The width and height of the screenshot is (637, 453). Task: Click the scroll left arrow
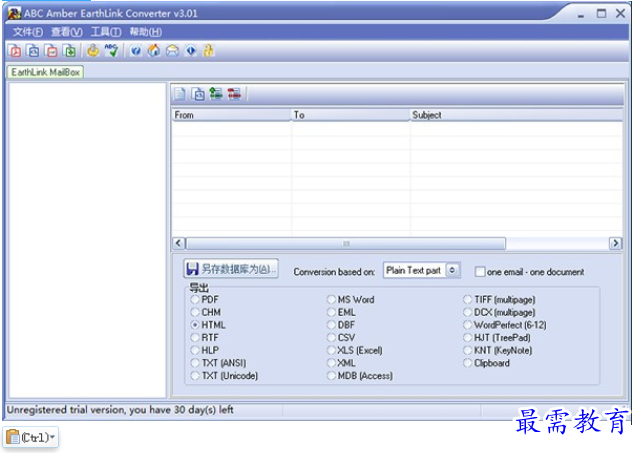pyautogui.click(x=178, y=243)
